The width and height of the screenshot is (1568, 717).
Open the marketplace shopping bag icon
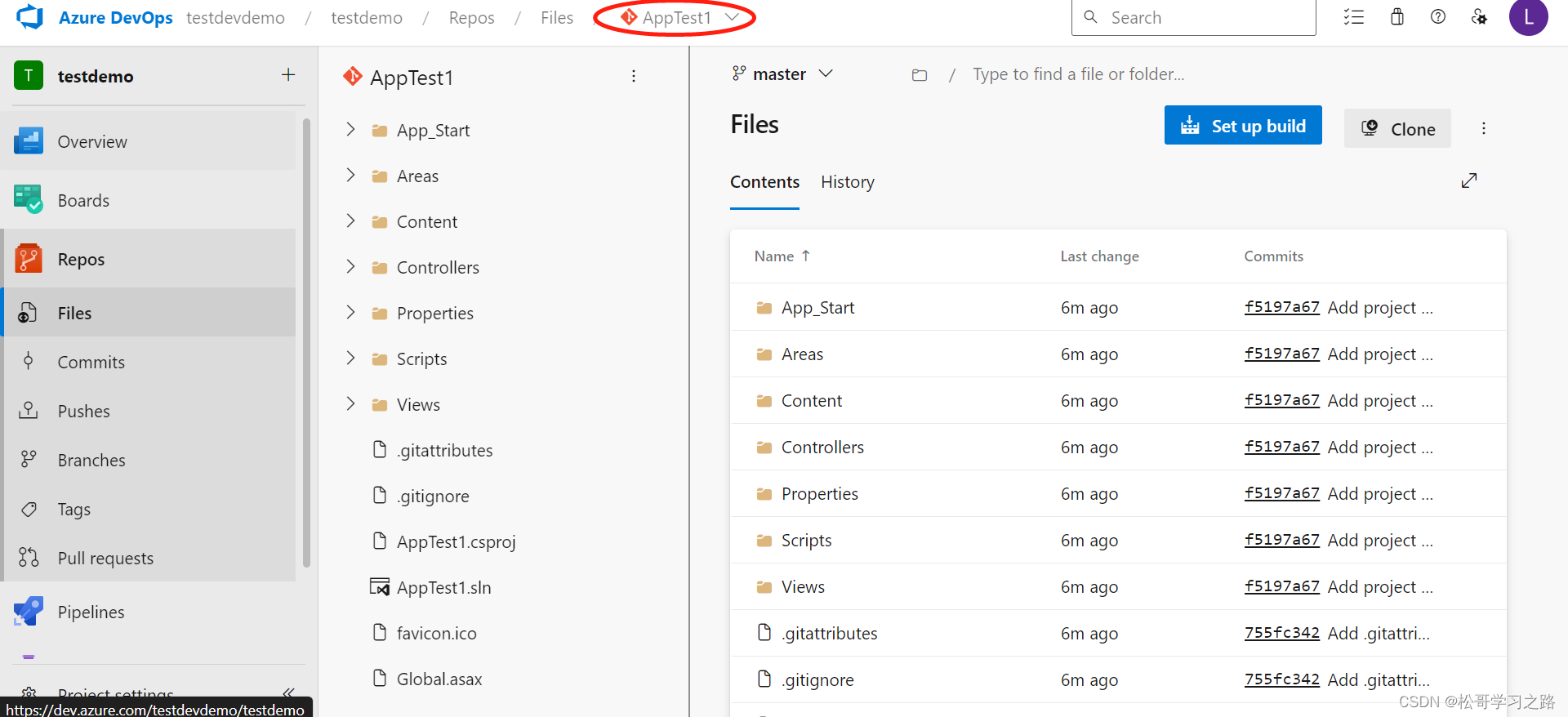(1397, 17)
